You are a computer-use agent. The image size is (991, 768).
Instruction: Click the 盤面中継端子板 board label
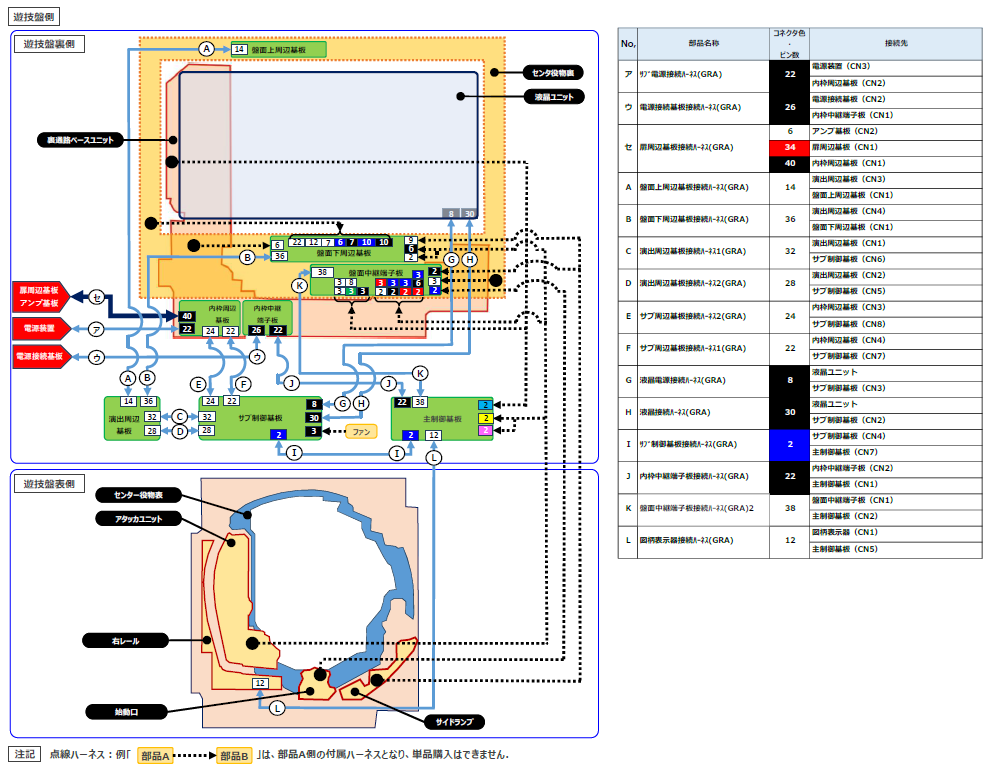pos(375,272)
